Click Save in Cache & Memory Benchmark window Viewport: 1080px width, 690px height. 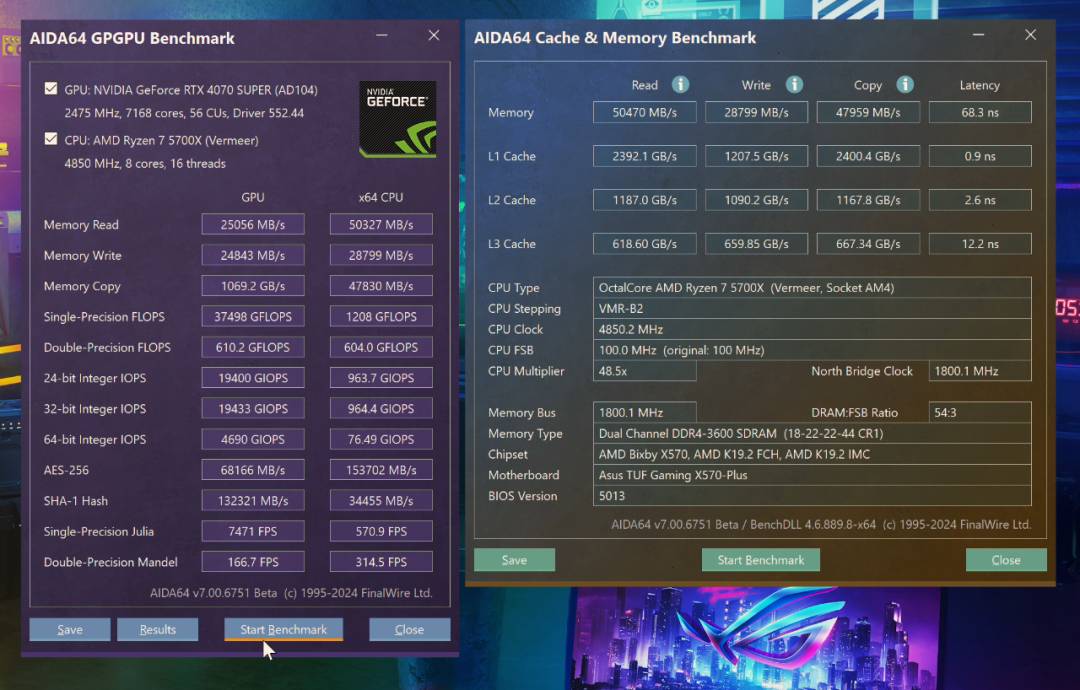[515, 560]
